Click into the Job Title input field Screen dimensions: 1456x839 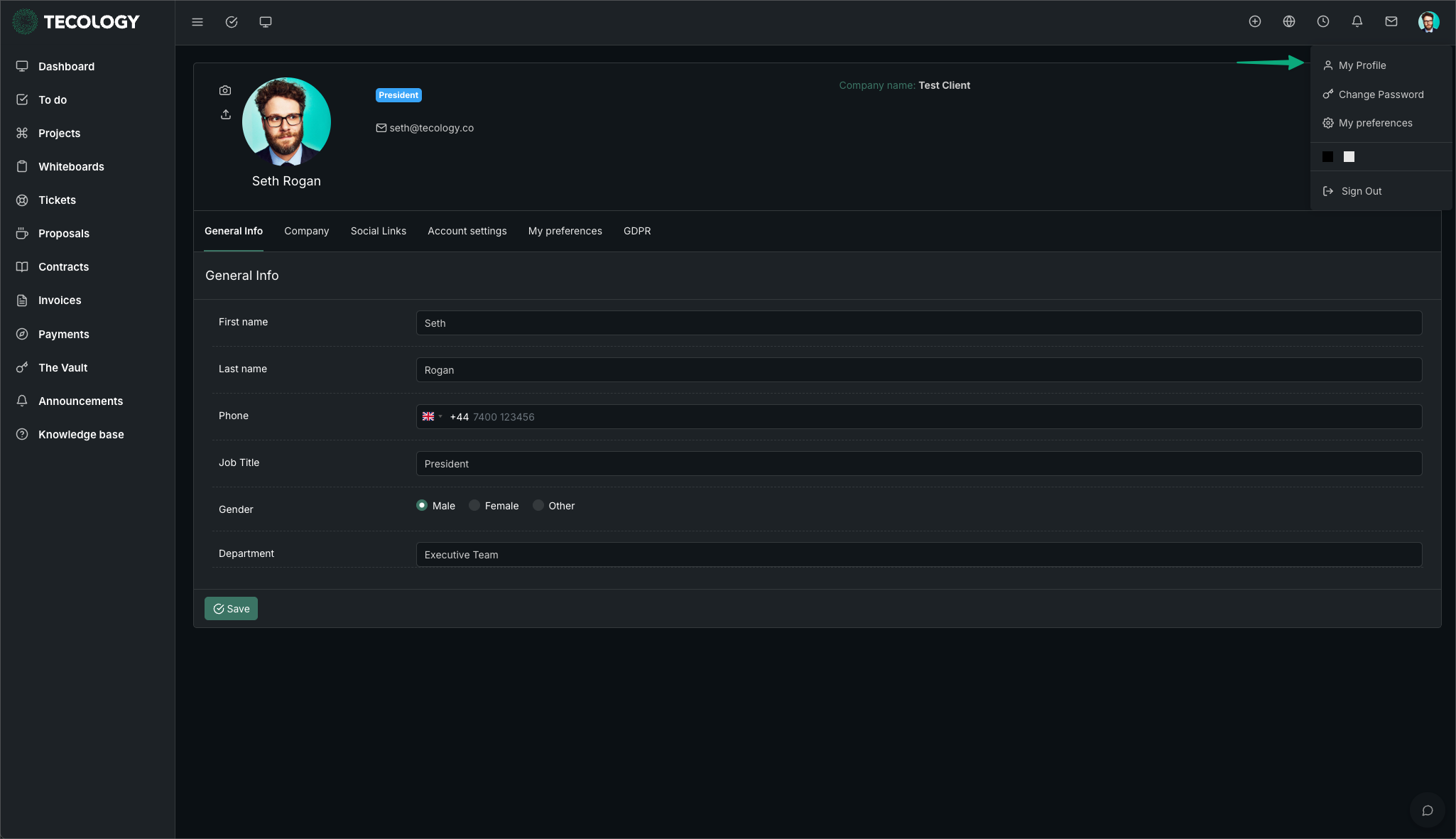pyautogui.click(x=918, y=464)
